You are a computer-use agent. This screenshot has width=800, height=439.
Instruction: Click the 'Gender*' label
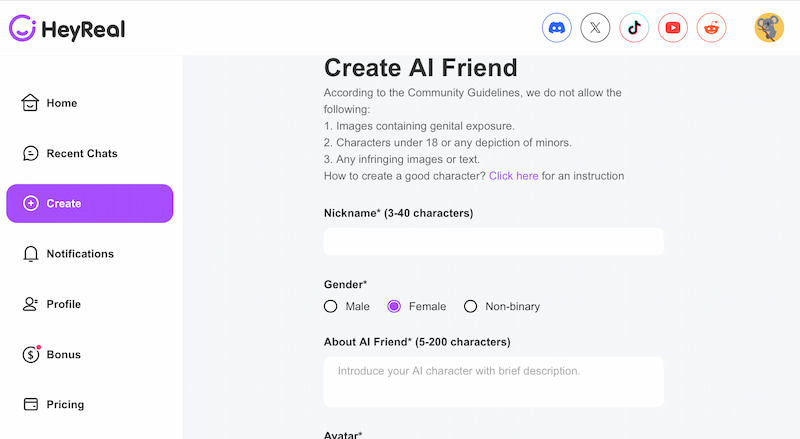coord(345,284)
